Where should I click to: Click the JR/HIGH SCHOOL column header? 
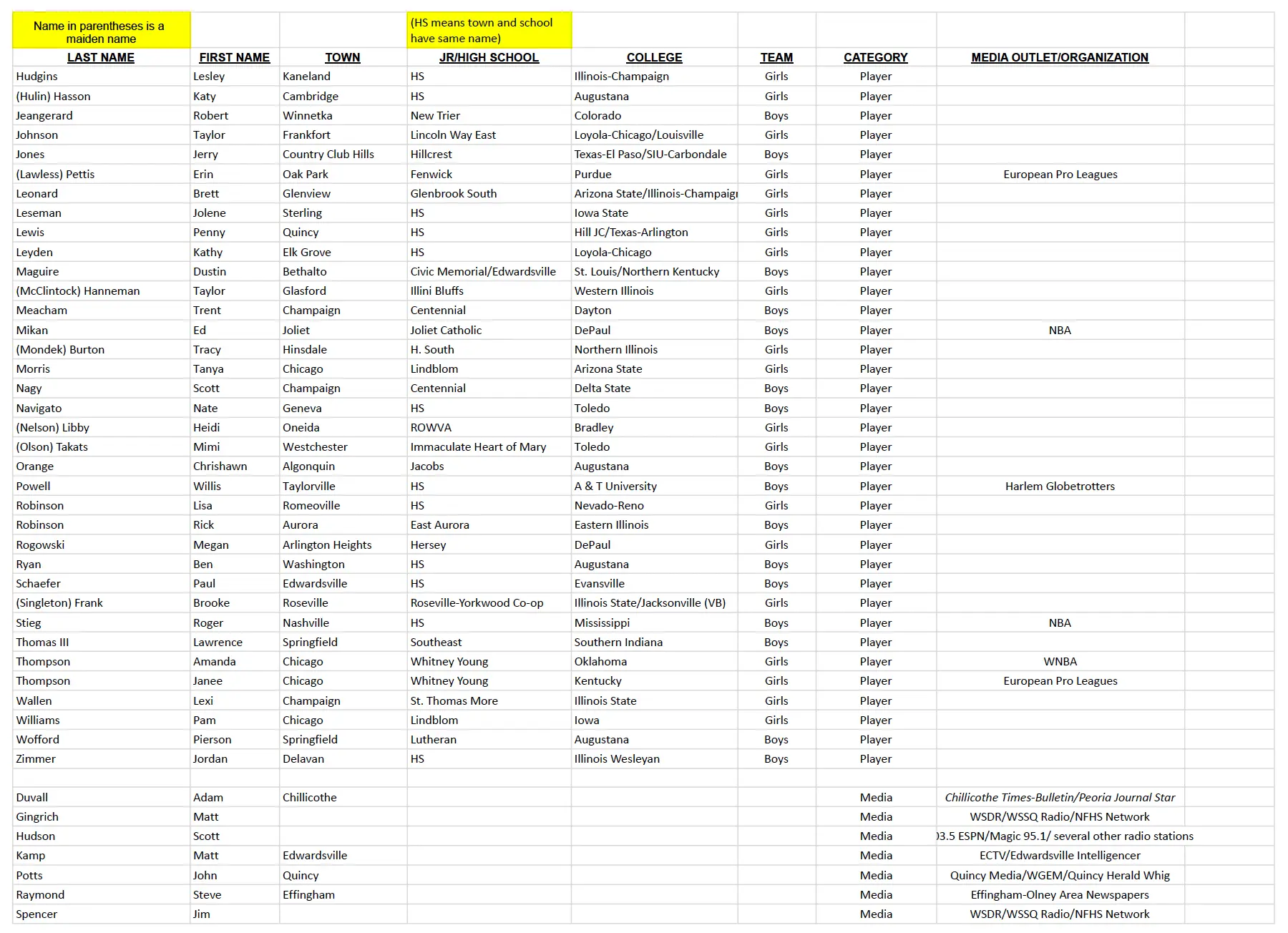pos(489,57)
